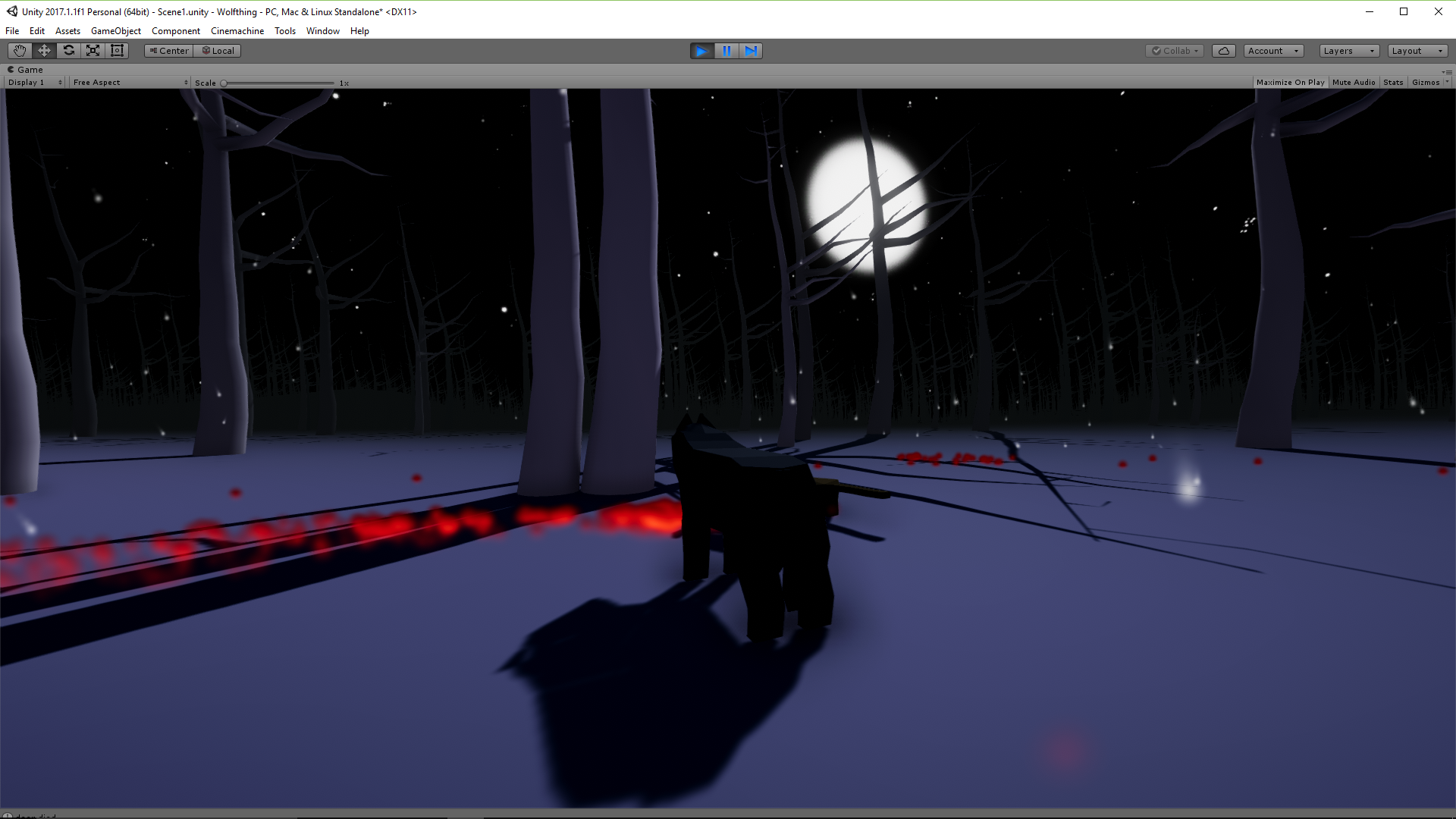Image resolution: width=1456 pixels, height=819 pixels.
Task: Toggle Maximize On Play
Action: point(1290,83)
